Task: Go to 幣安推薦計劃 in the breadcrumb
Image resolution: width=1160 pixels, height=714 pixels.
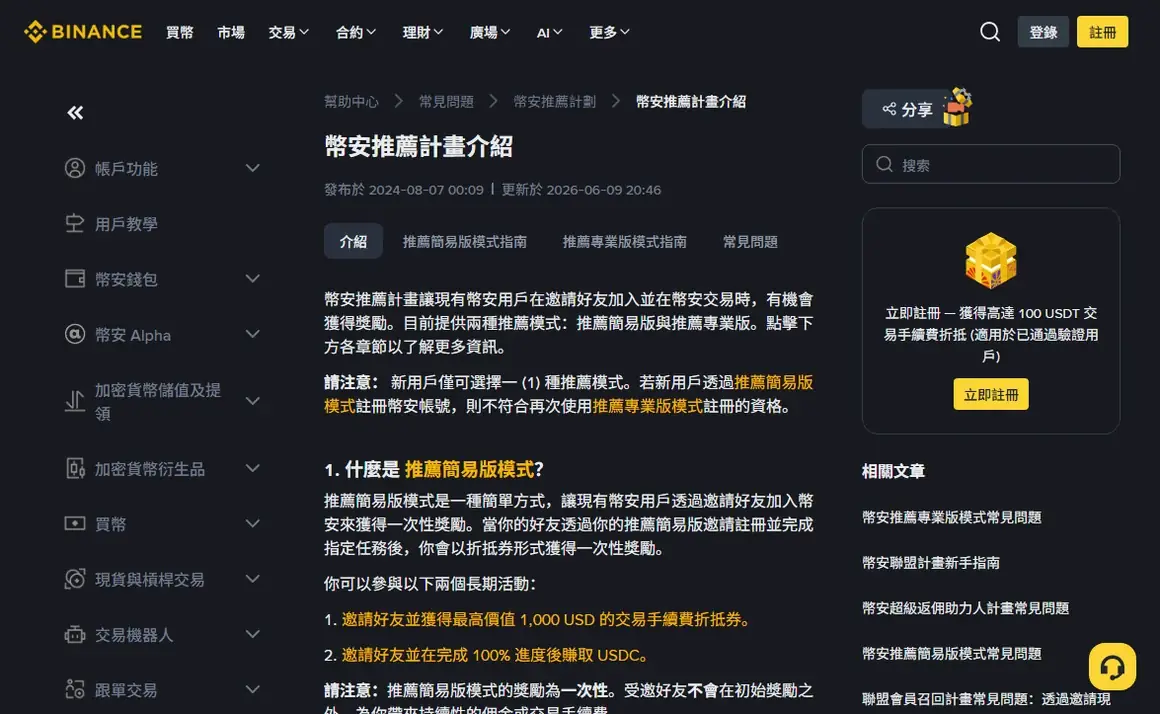Action: (555, 101)
